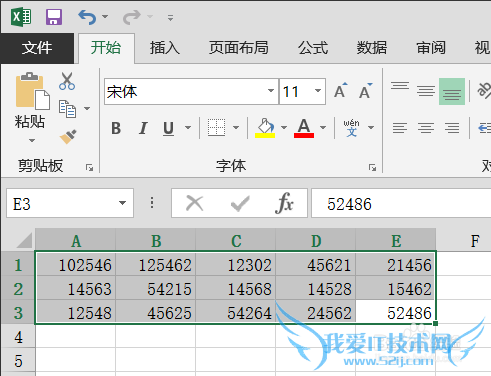Confirm entry with the check mark
The image size is (491, 376).
pyautogui.click(x=240, y=203)
